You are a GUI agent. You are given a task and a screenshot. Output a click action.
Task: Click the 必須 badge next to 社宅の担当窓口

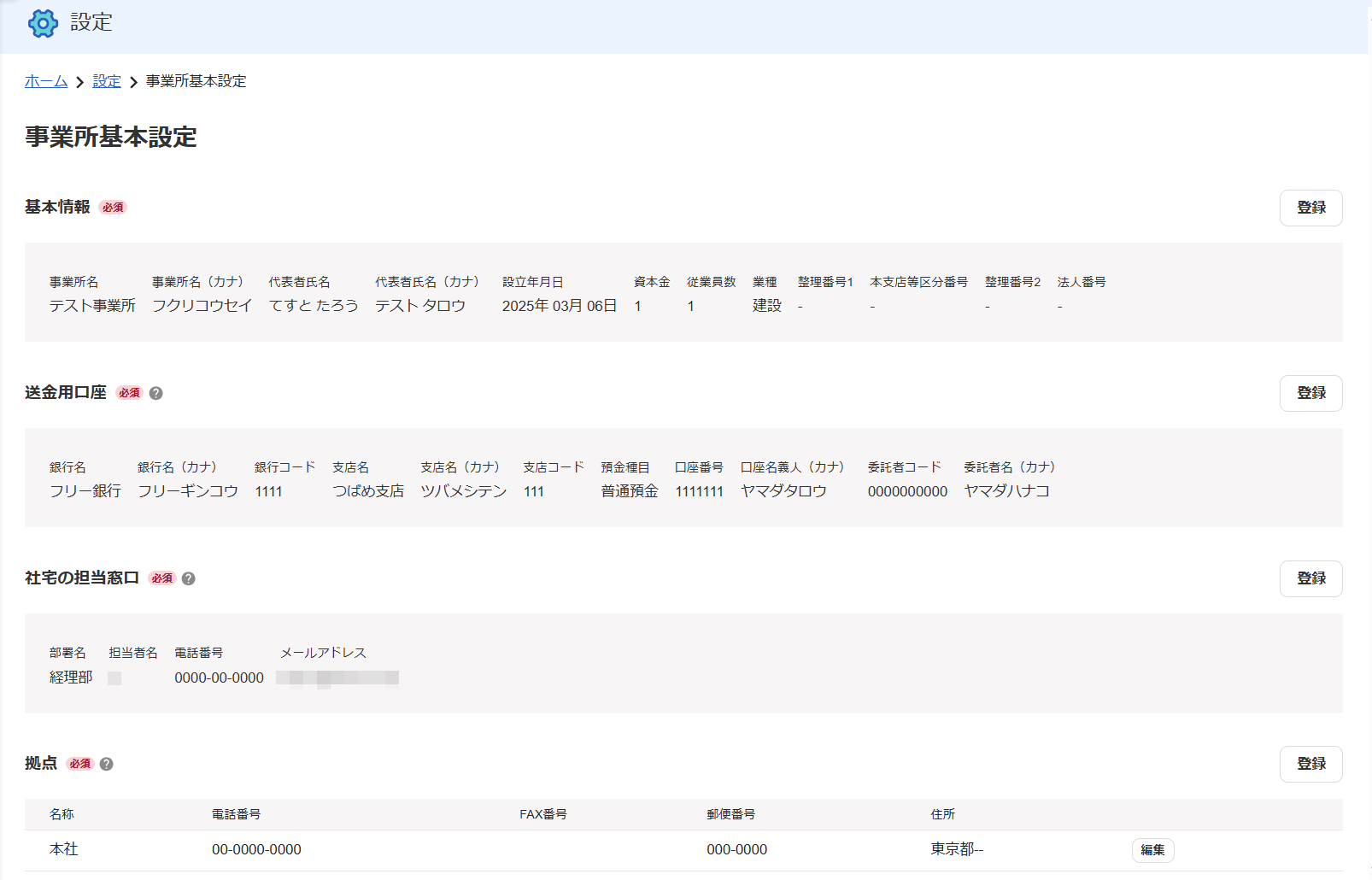161,578
